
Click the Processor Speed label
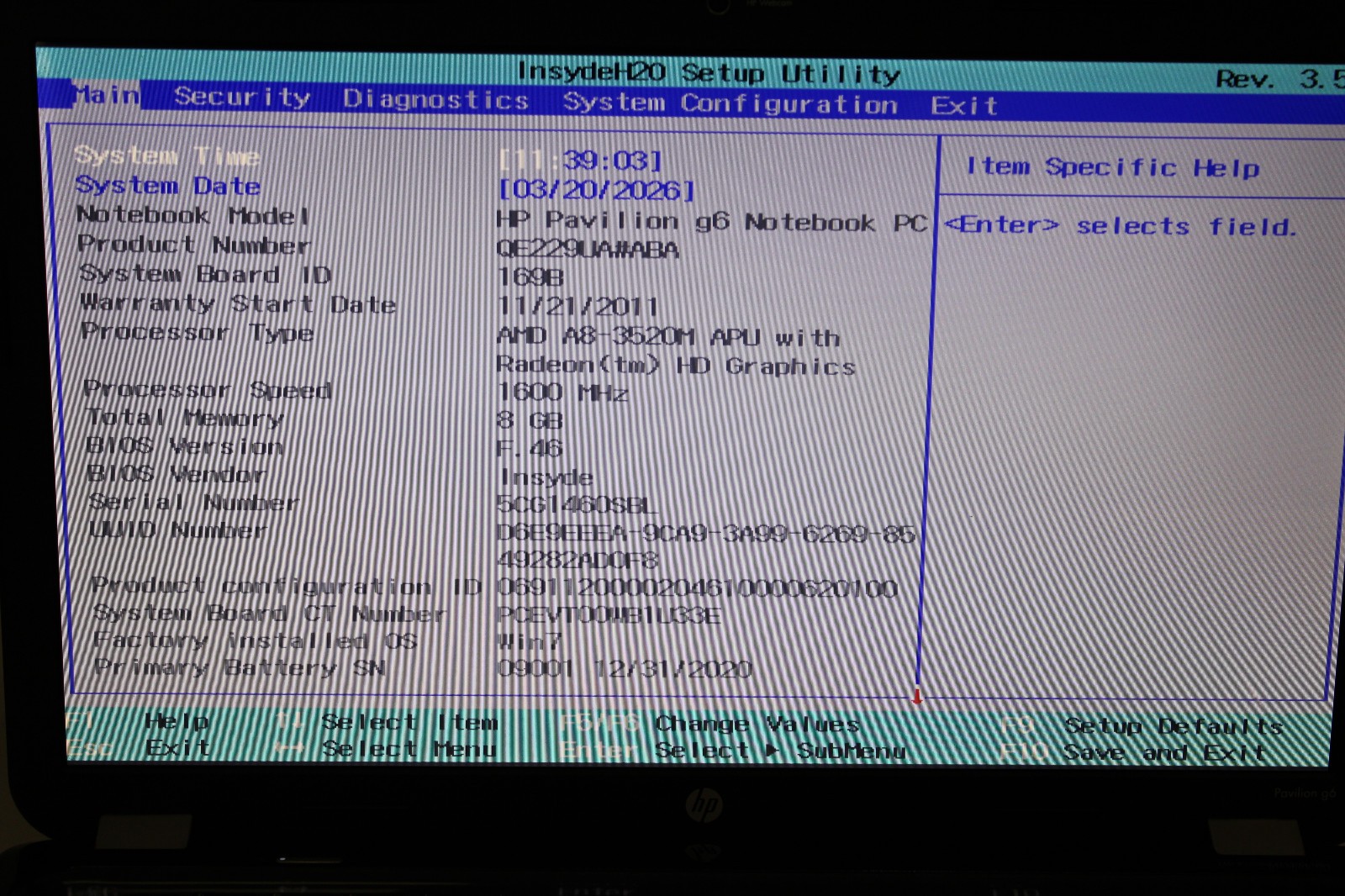(207, 390)
